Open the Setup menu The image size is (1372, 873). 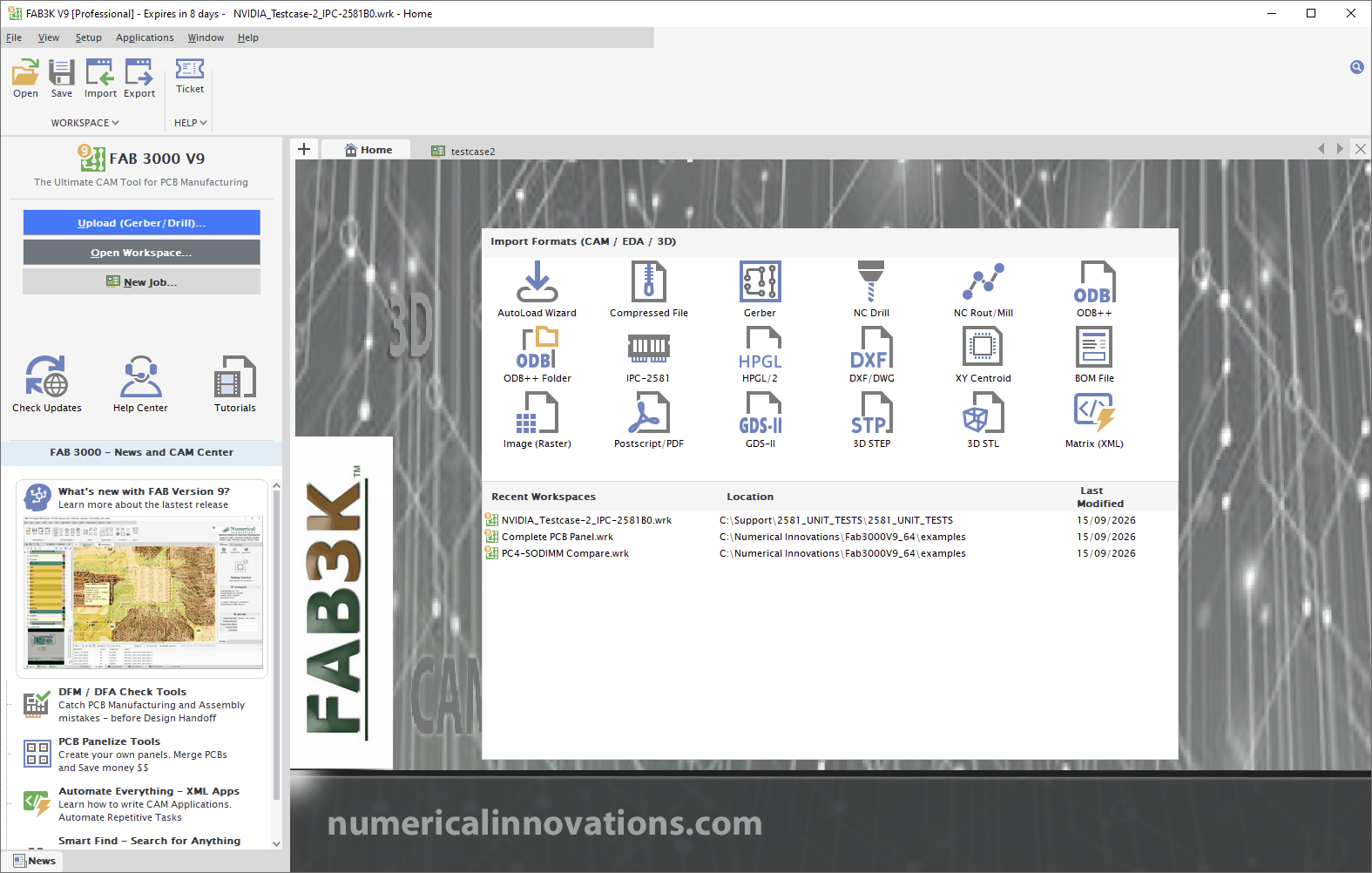click(x=88, y=37)
